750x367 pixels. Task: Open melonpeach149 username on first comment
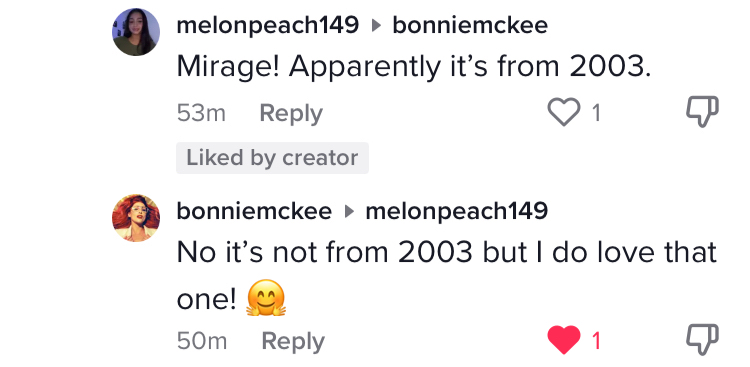click(x=267, y=25)
